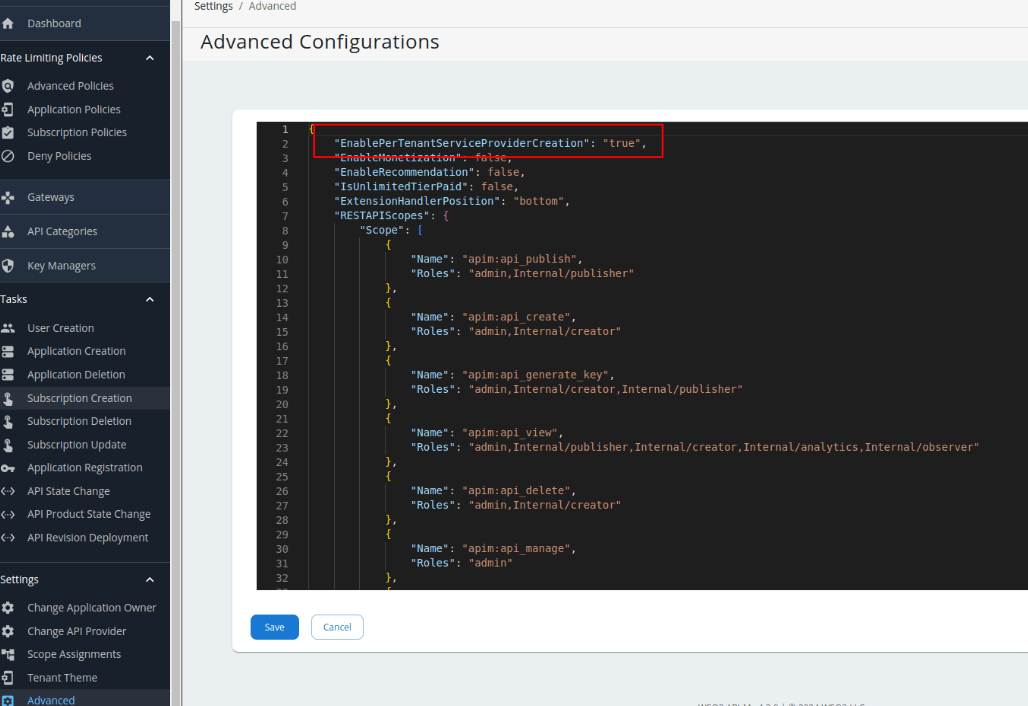The width and height of the screenshot is (1028, 706).
Task: Click the Save button
Action: pyautogui.click(x=274, y=627)
